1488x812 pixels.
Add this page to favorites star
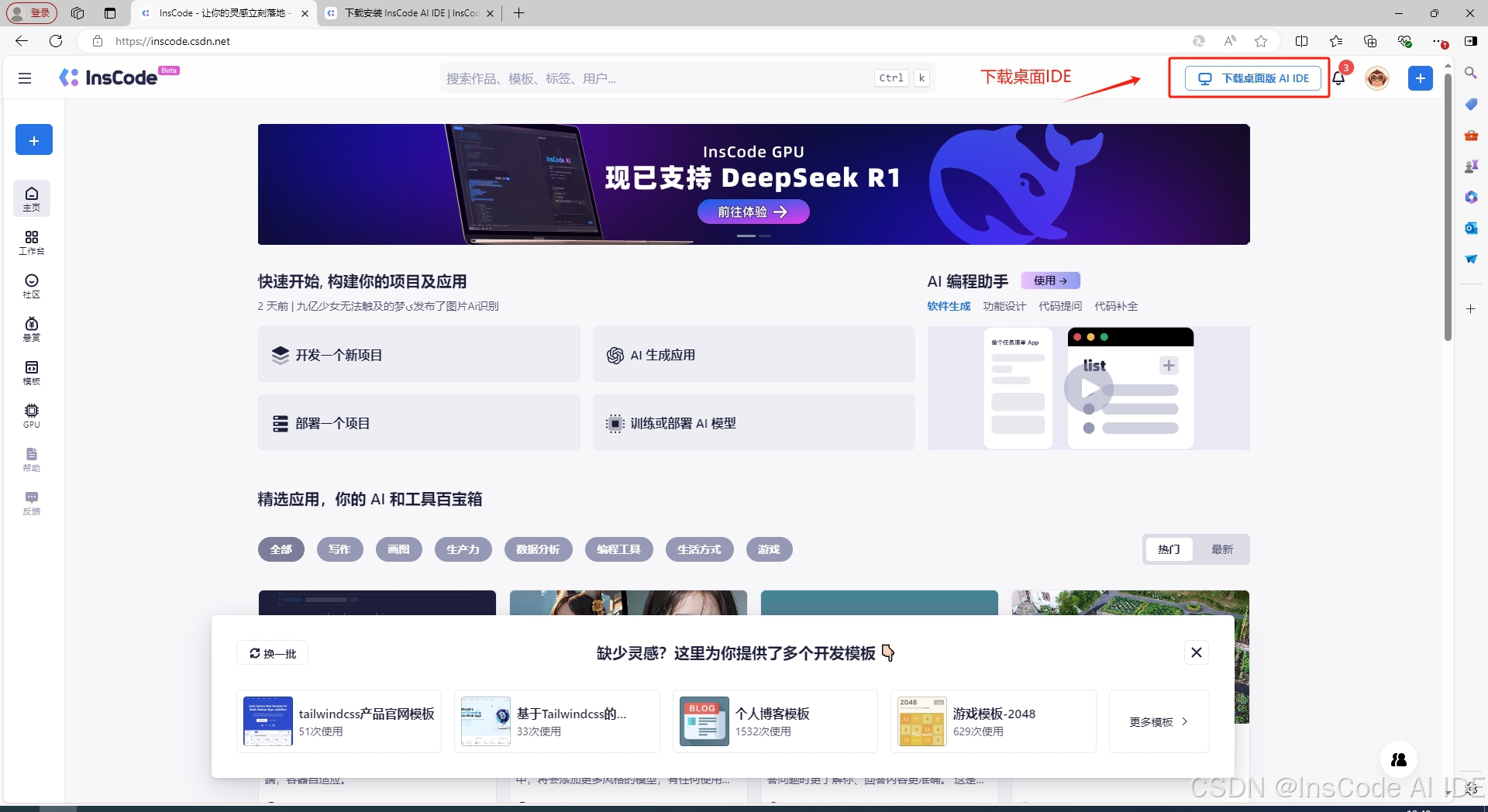[x=1261, y=41]
